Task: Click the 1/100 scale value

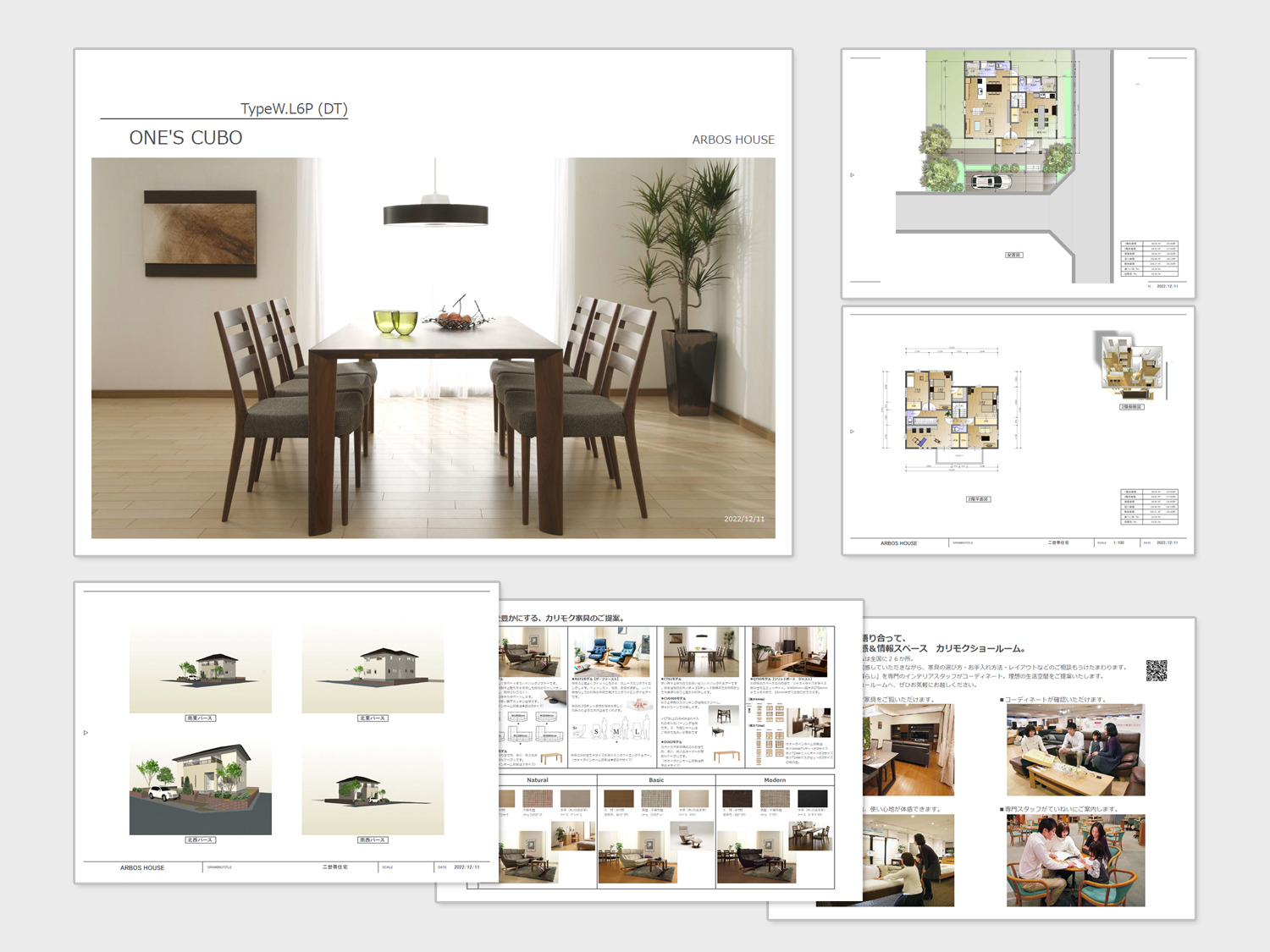Action: [1118, 542]
